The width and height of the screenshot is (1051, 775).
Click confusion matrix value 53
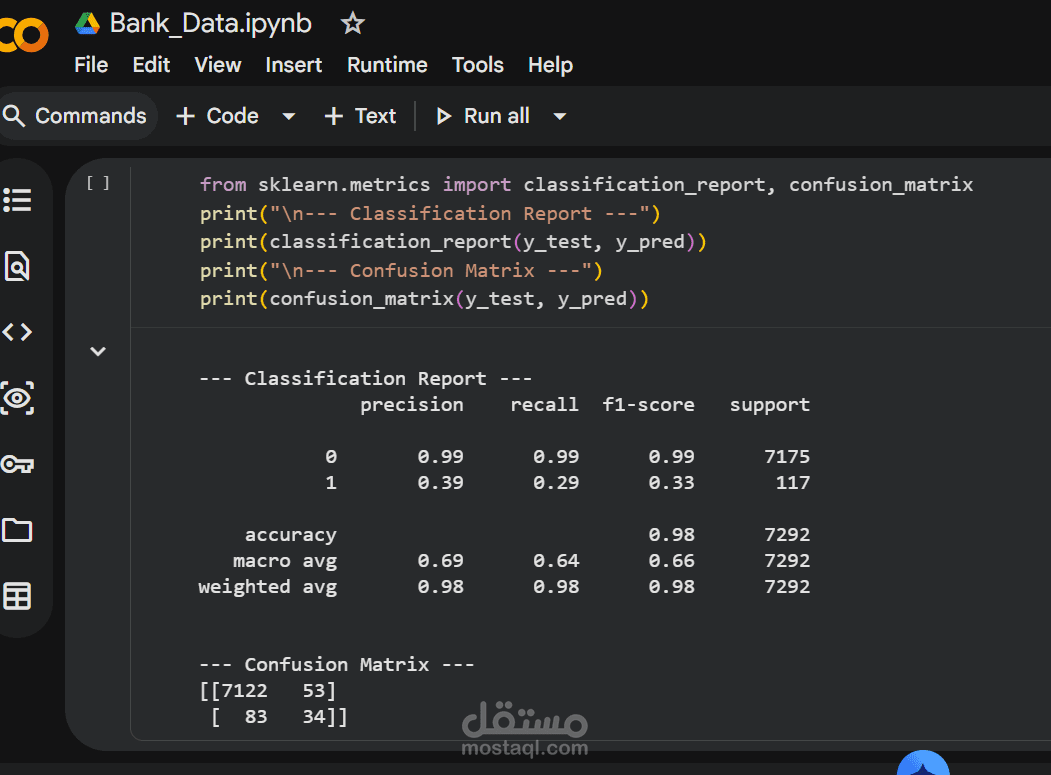314,691
